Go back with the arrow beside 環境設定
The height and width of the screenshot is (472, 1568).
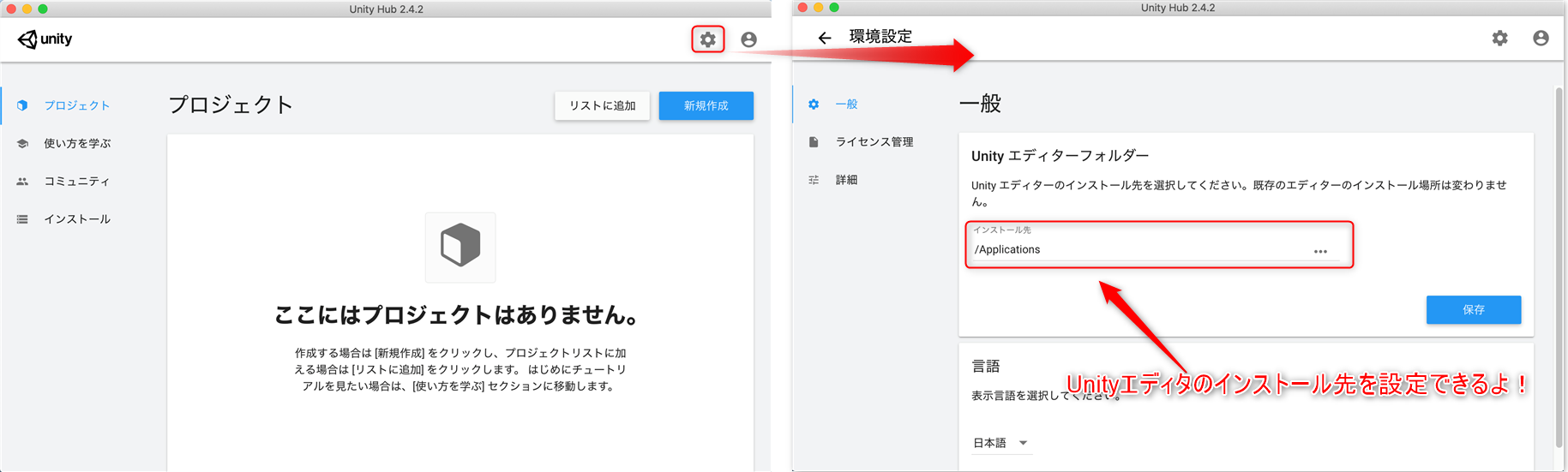click(x=825, y=38)
